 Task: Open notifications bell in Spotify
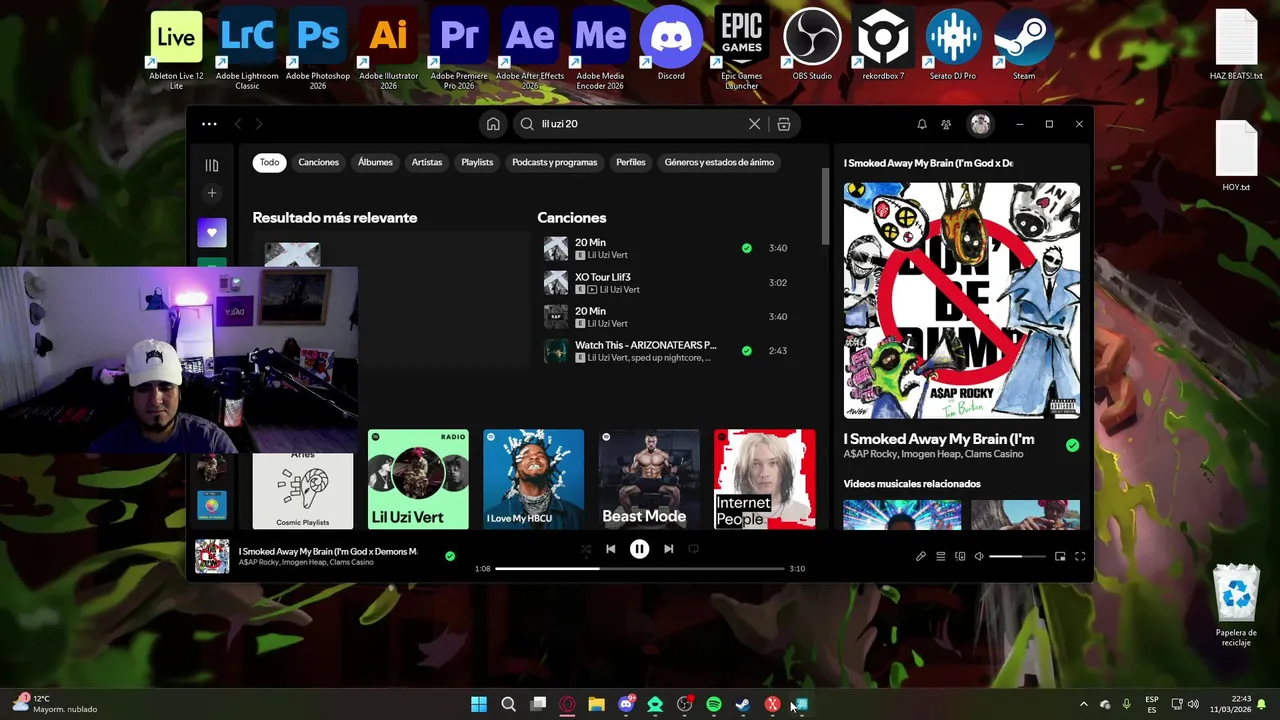[x=921, y=124]
